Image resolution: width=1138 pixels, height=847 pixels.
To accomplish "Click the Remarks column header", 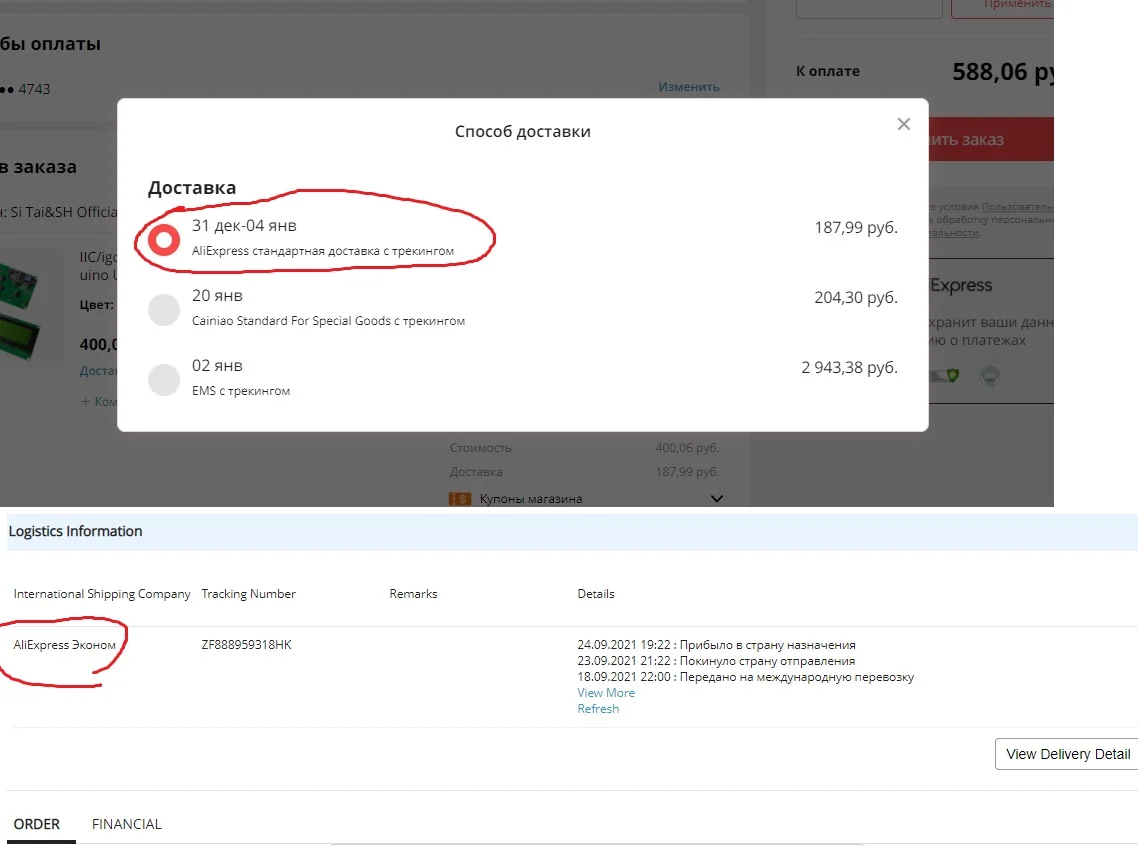I will pos(413,594).
